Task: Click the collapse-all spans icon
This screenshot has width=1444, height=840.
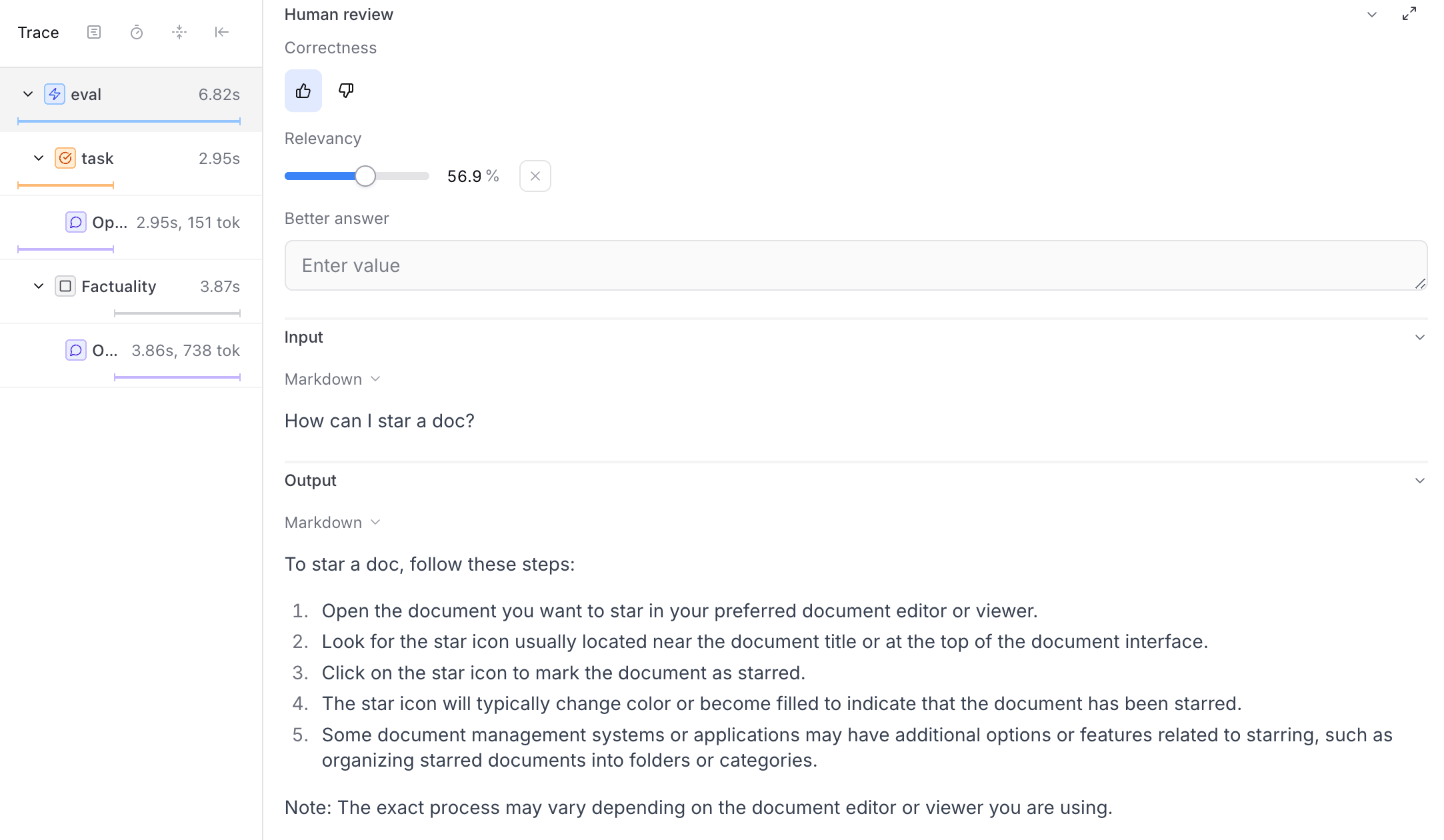Action: 179,32
